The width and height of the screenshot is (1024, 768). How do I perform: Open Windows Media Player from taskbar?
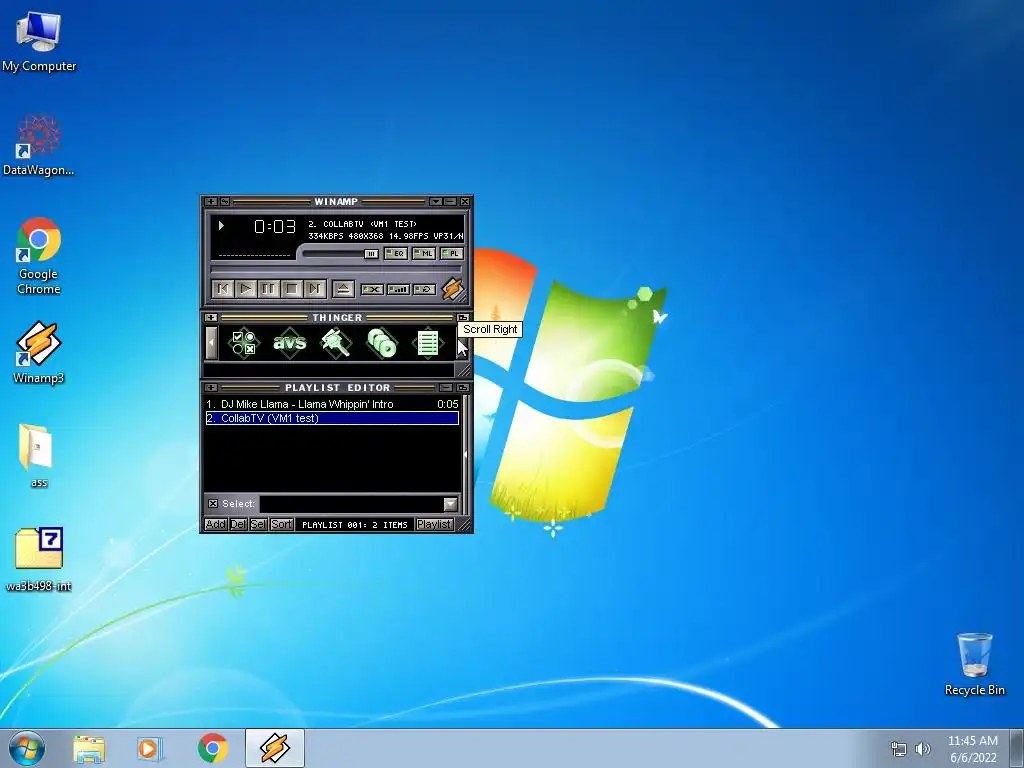tap(150, 748)
